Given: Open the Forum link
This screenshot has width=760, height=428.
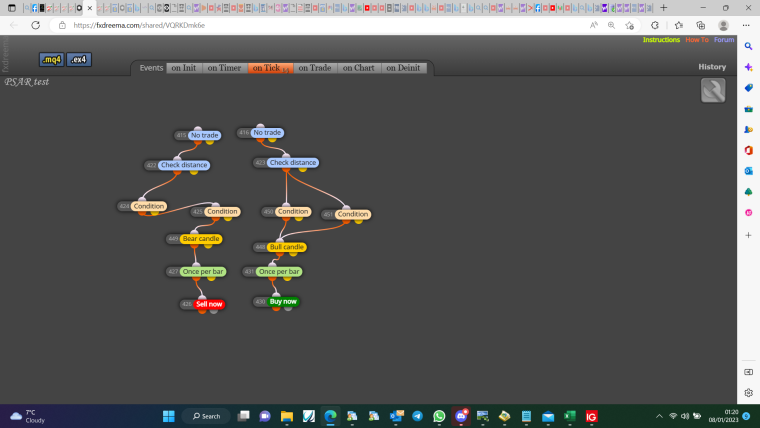Looking at the screenshot, I should pos(724,40).
